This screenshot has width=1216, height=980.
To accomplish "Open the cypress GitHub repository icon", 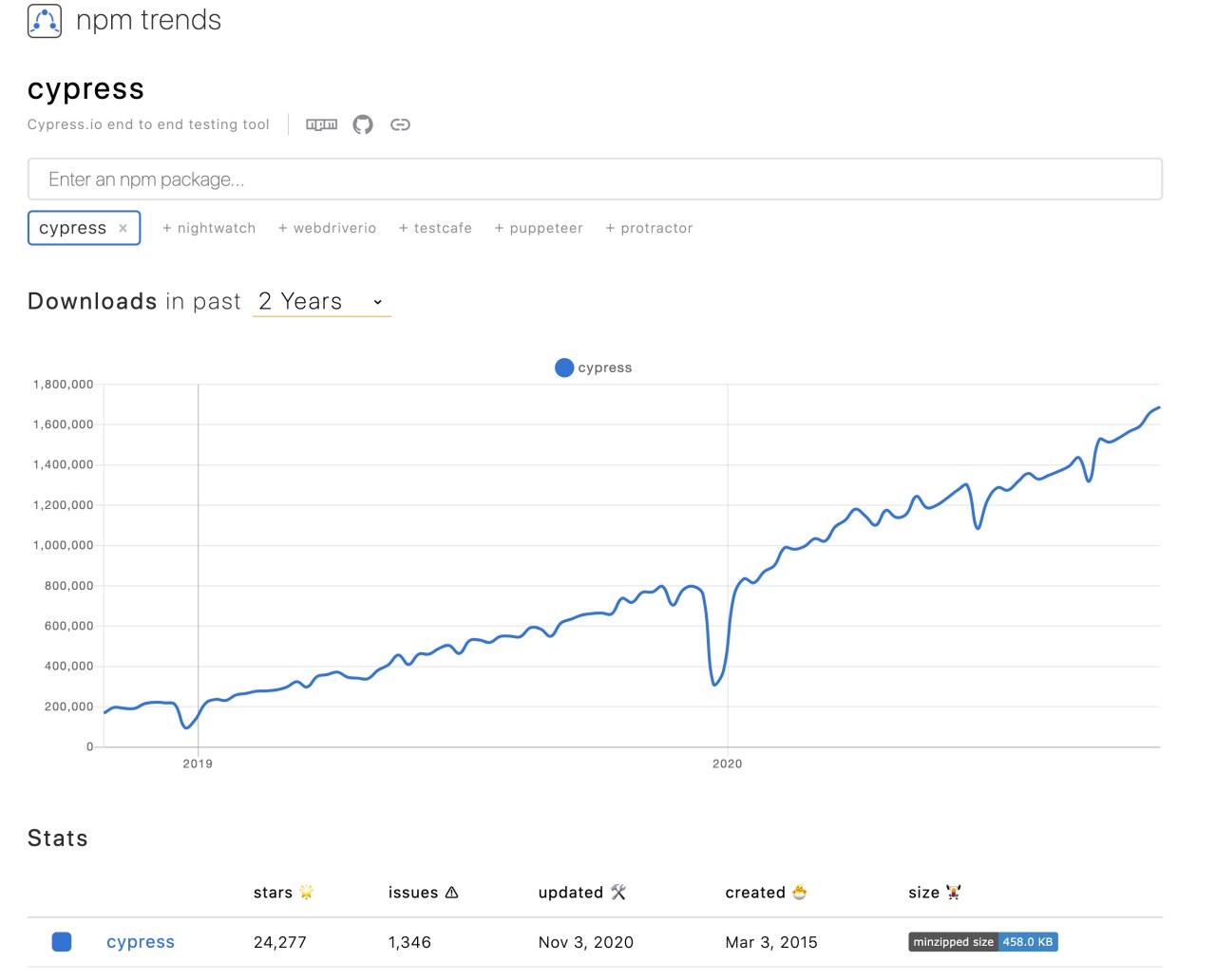I will tap(363, 124).
